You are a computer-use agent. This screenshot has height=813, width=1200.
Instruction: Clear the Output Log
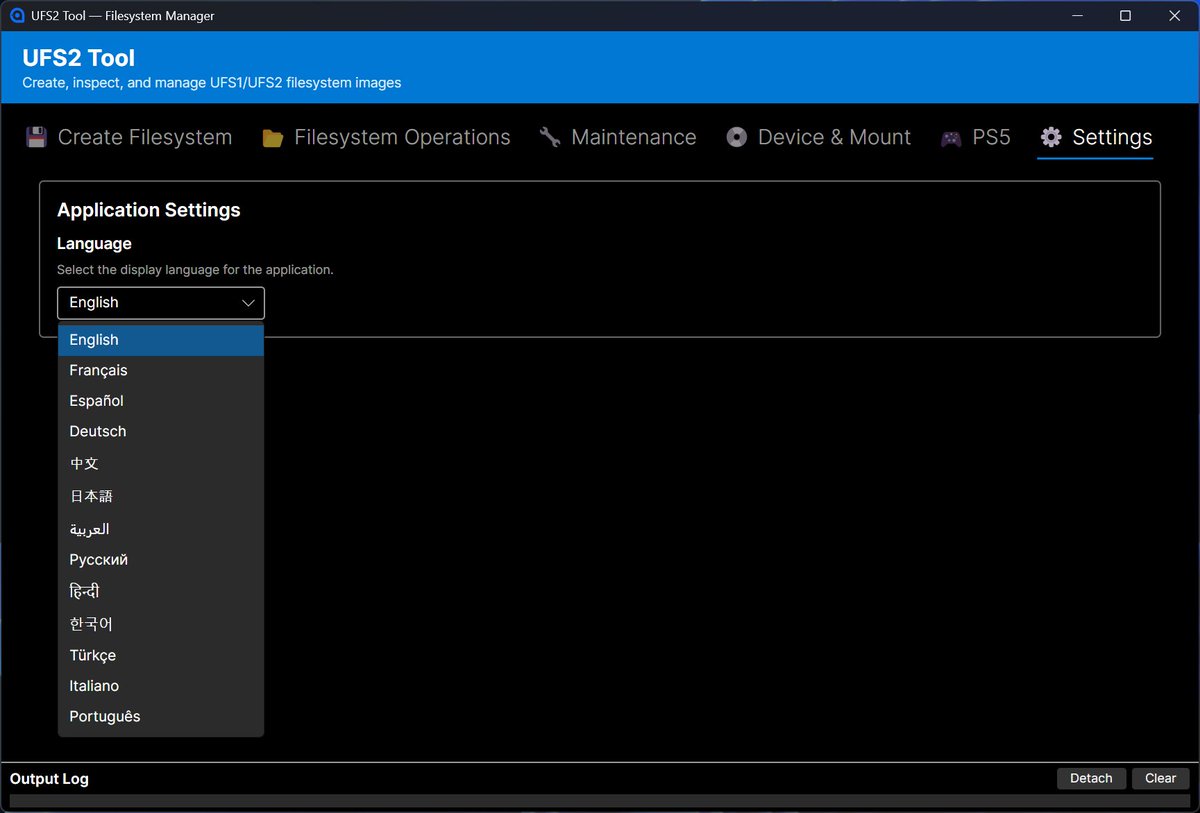[x=1161, y=779]
